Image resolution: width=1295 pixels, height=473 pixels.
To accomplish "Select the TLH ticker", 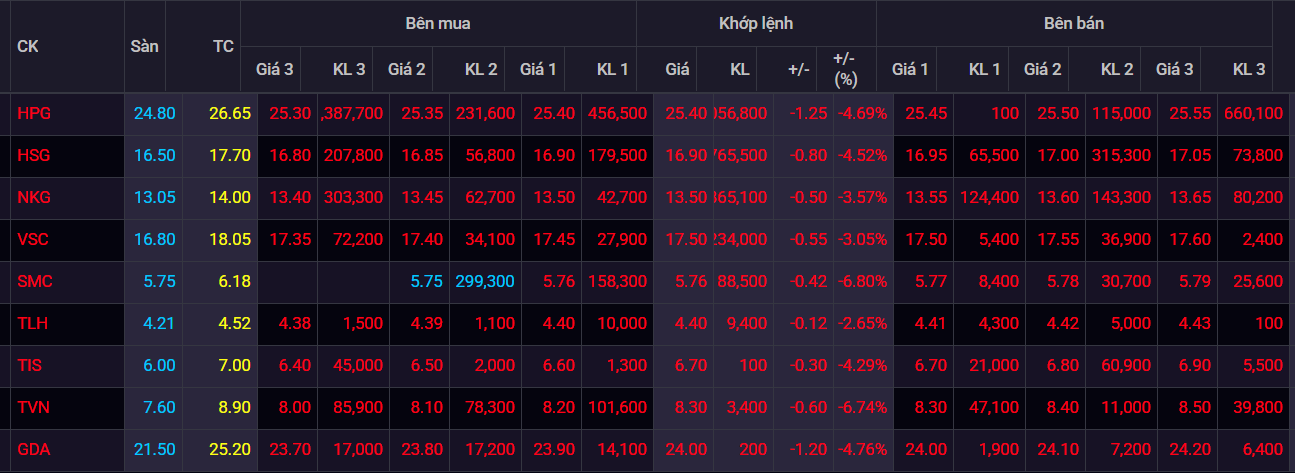I will (x=32, y=324).
